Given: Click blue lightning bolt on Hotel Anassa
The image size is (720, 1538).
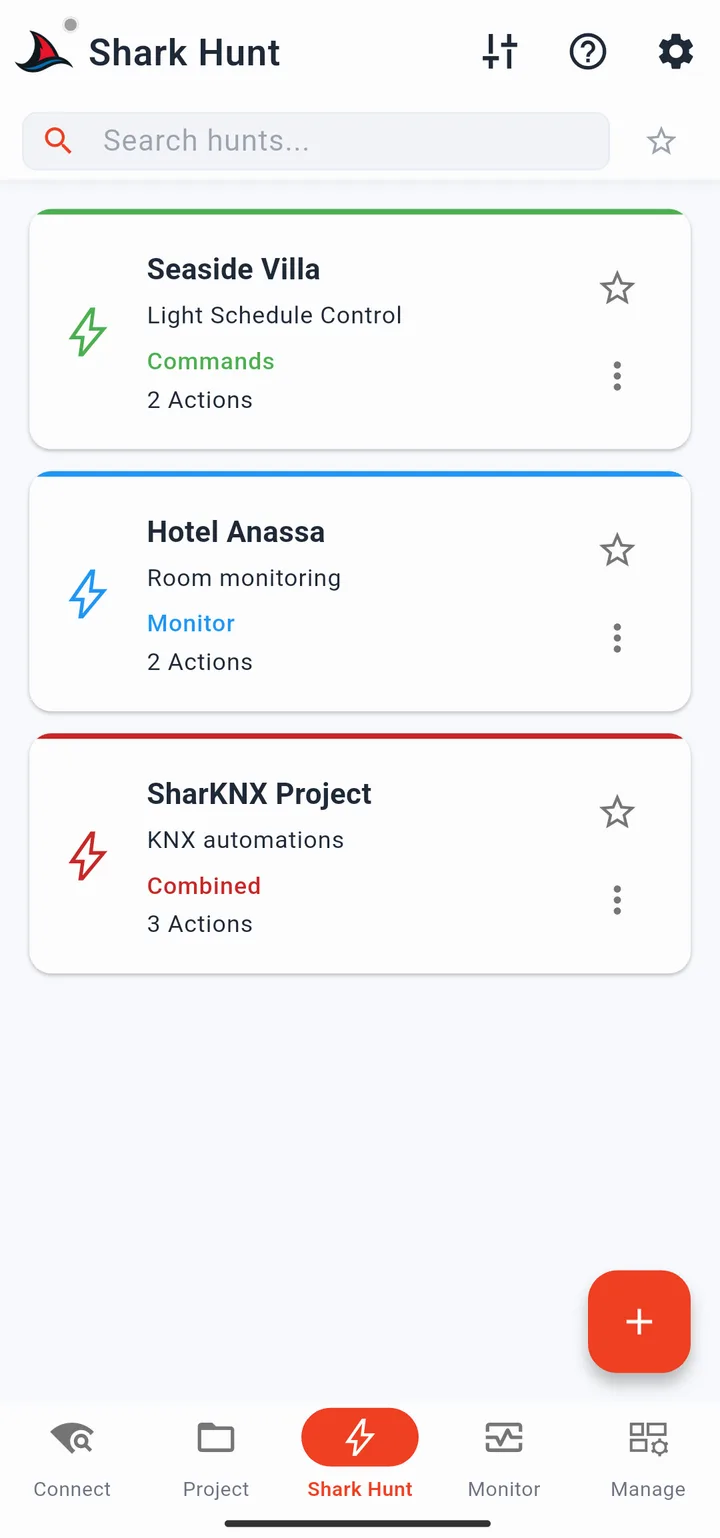Looking at the screenshot, I should point(88,594).
